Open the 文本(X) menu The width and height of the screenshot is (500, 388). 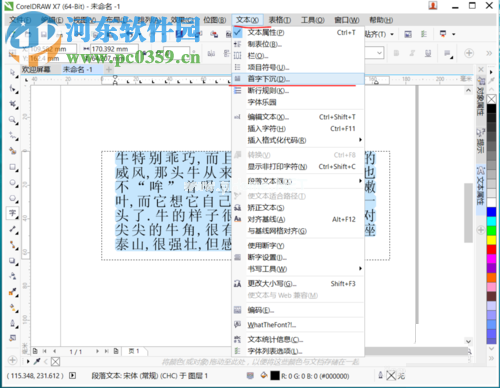tap(247, 20)
